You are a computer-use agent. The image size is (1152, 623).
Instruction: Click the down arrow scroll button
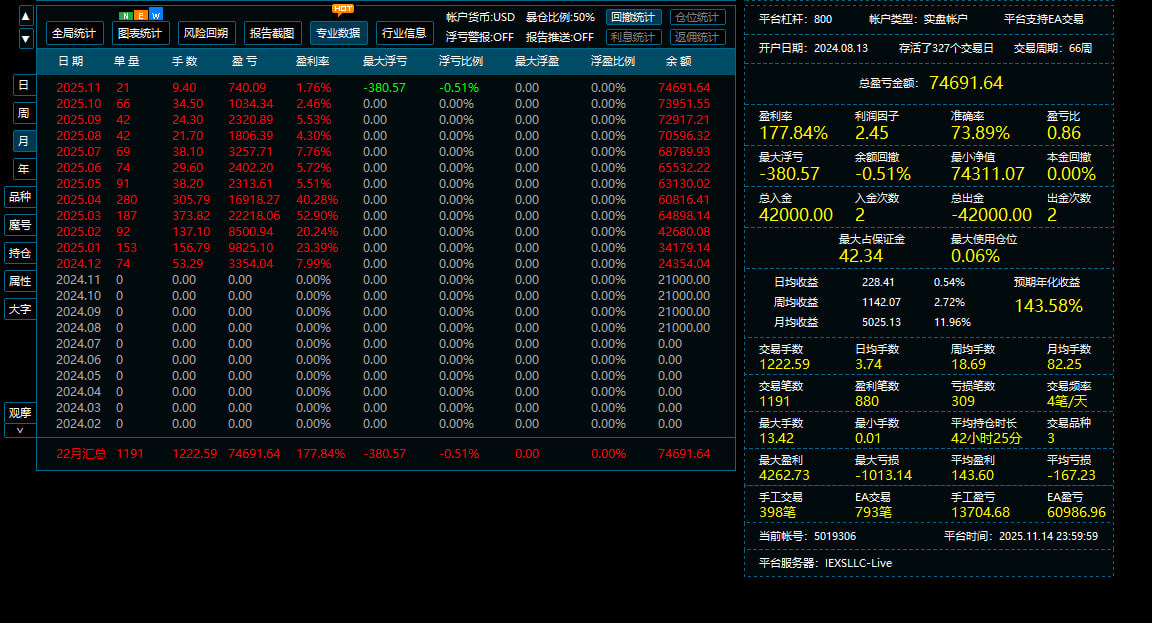[x=26, y=39]
